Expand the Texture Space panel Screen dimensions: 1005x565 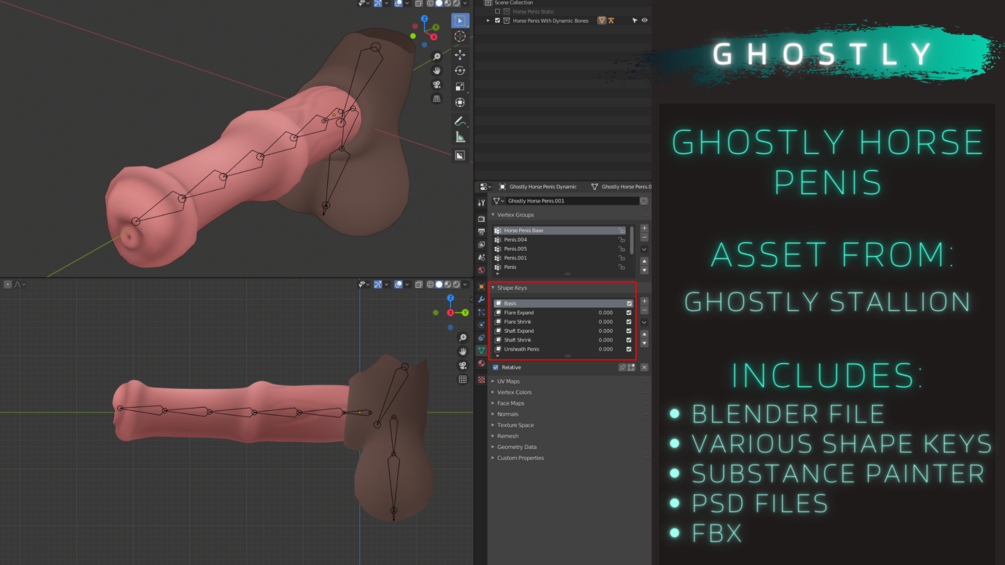(493, 425)
